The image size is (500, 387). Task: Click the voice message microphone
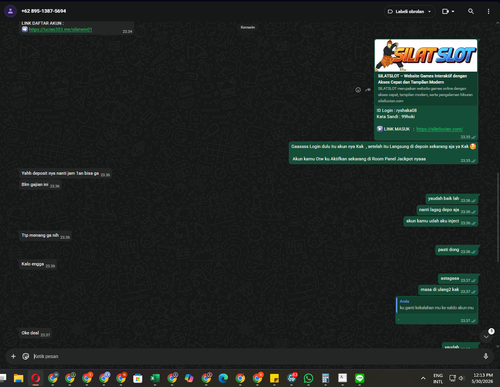[486, 356]
